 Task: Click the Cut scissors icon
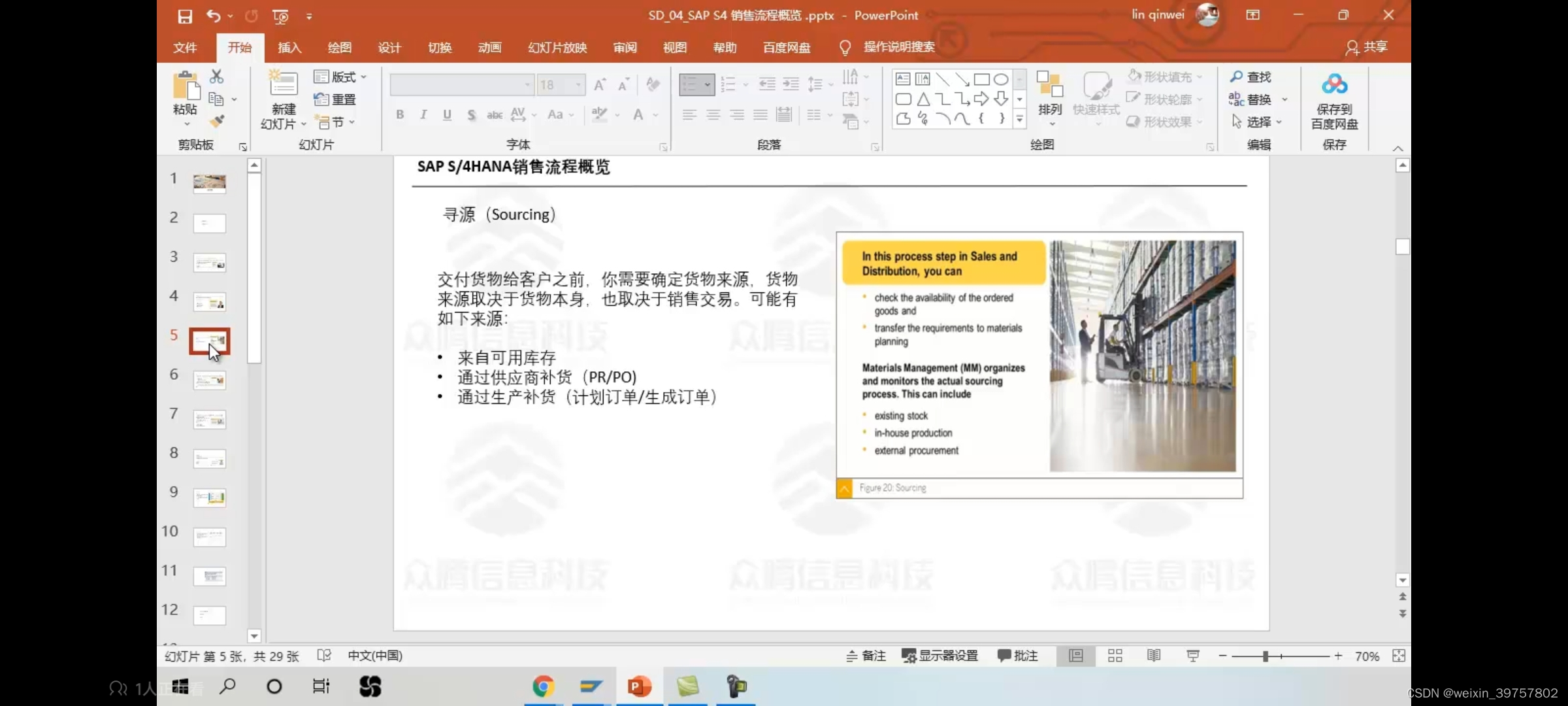pyautogui.click(x=216, y=76)
